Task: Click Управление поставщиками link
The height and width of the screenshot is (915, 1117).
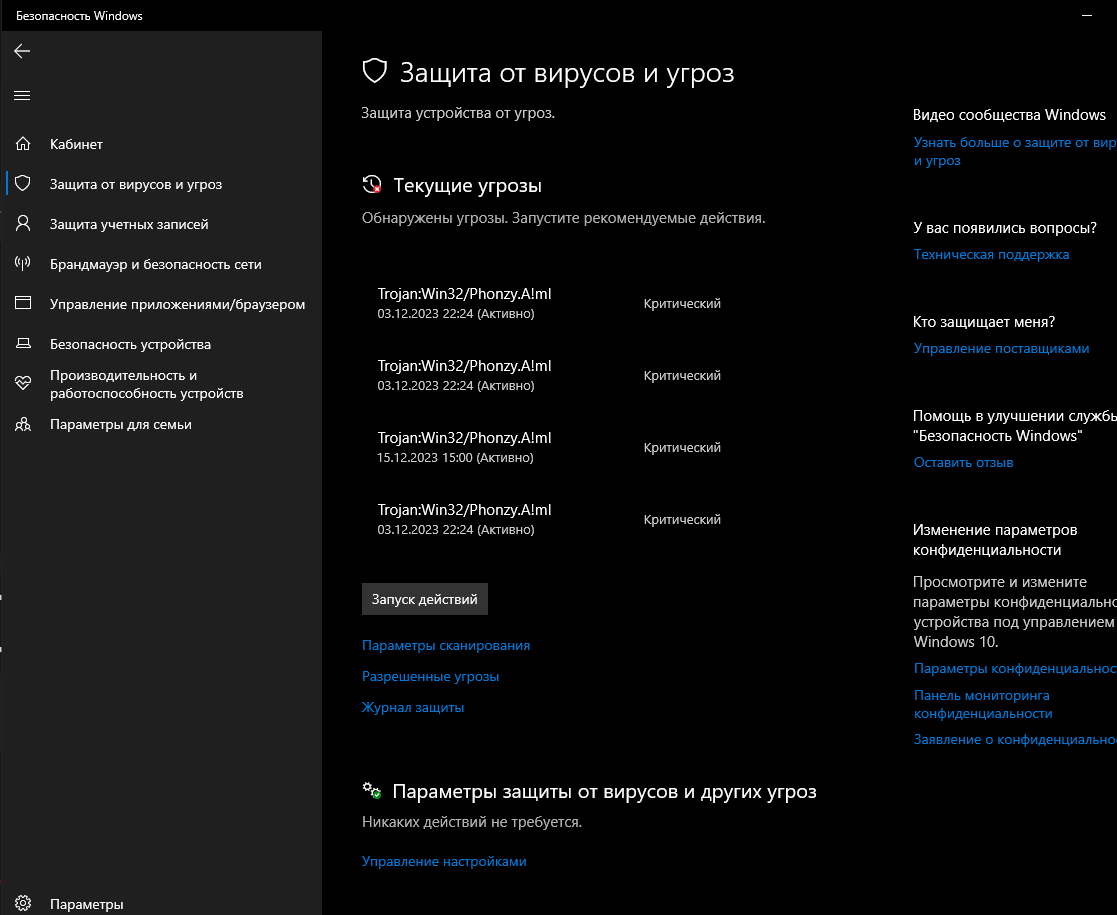Action: click(x=1001, y=348)
